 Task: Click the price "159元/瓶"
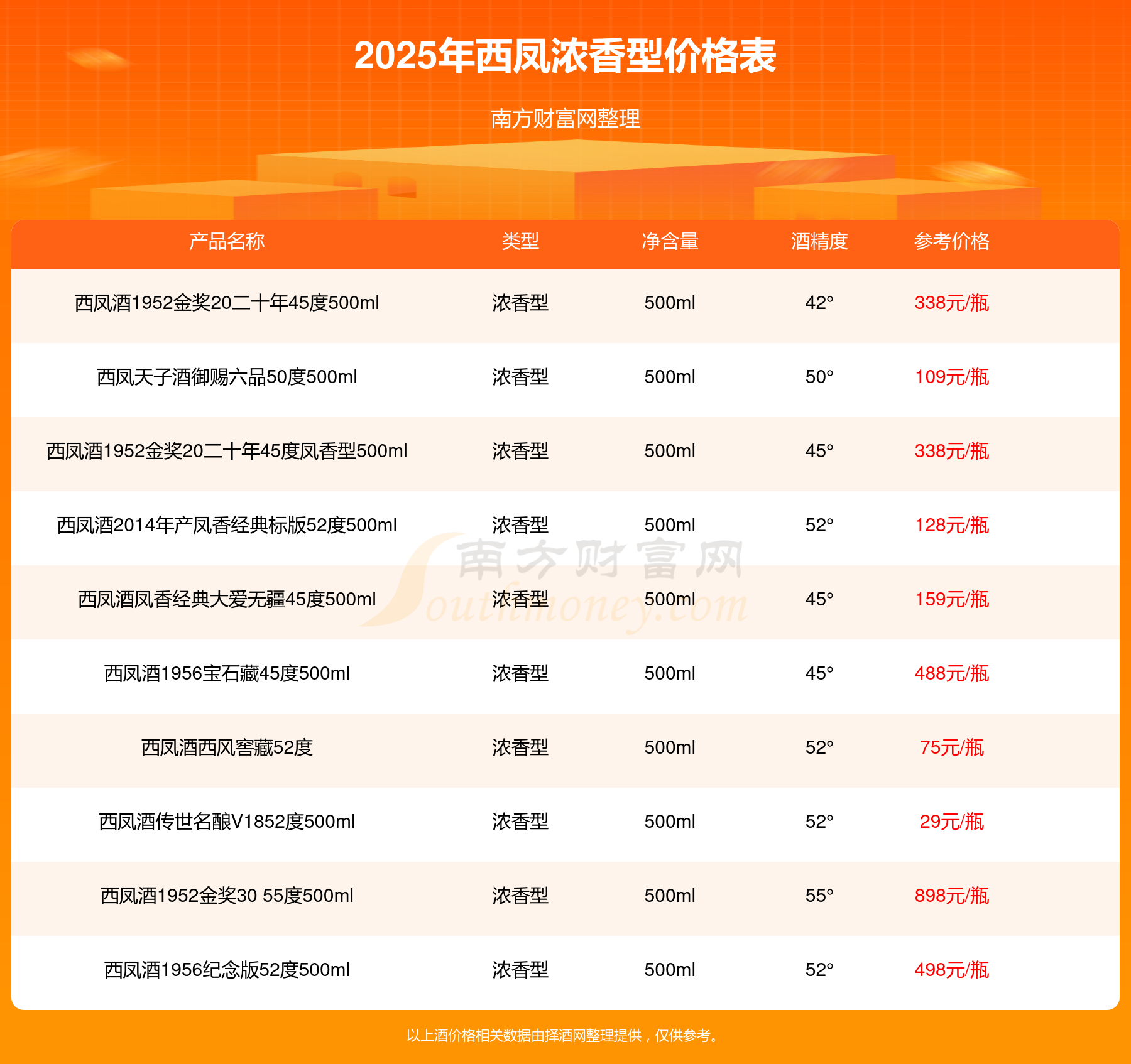tap(952, 599)
